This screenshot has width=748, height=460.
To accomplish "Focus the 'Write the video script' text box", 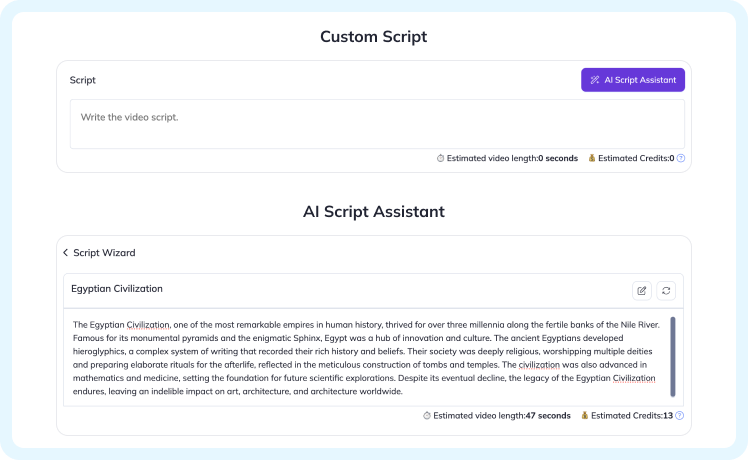I will [x=376, y=124].
